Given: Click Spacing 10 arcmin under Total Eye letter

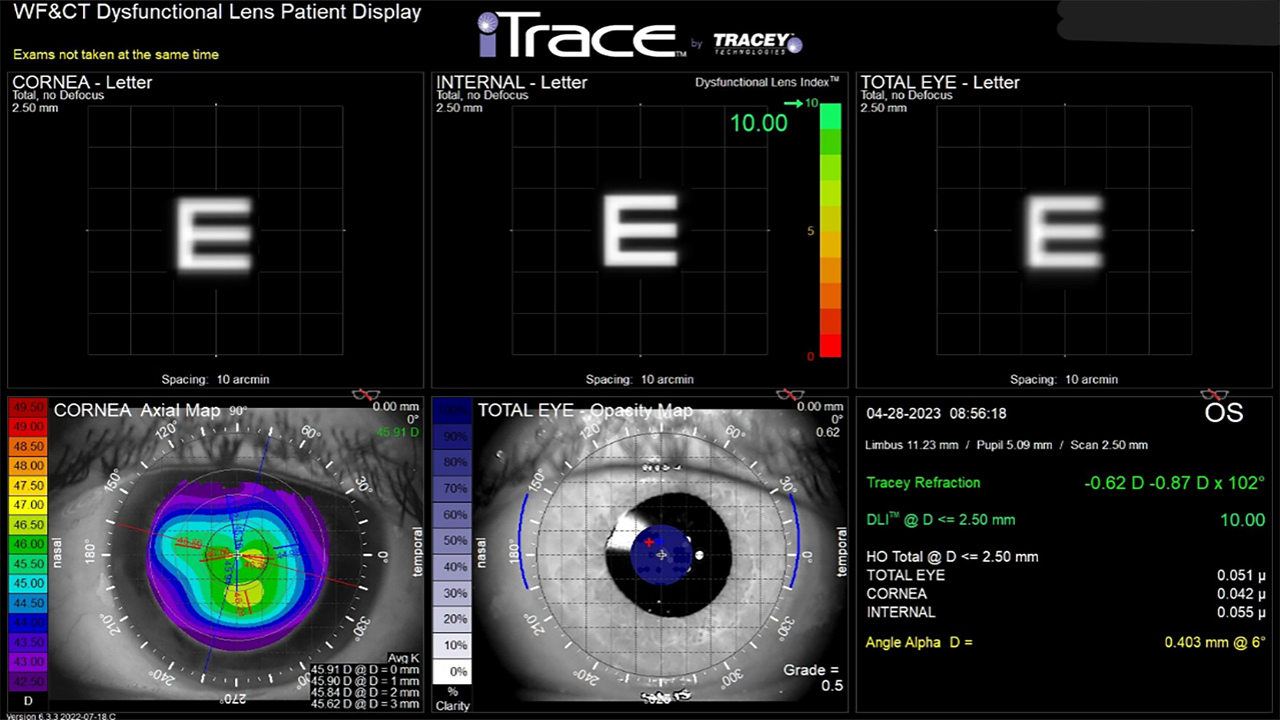Looking at the screenshot, I should click(1064, 379).
